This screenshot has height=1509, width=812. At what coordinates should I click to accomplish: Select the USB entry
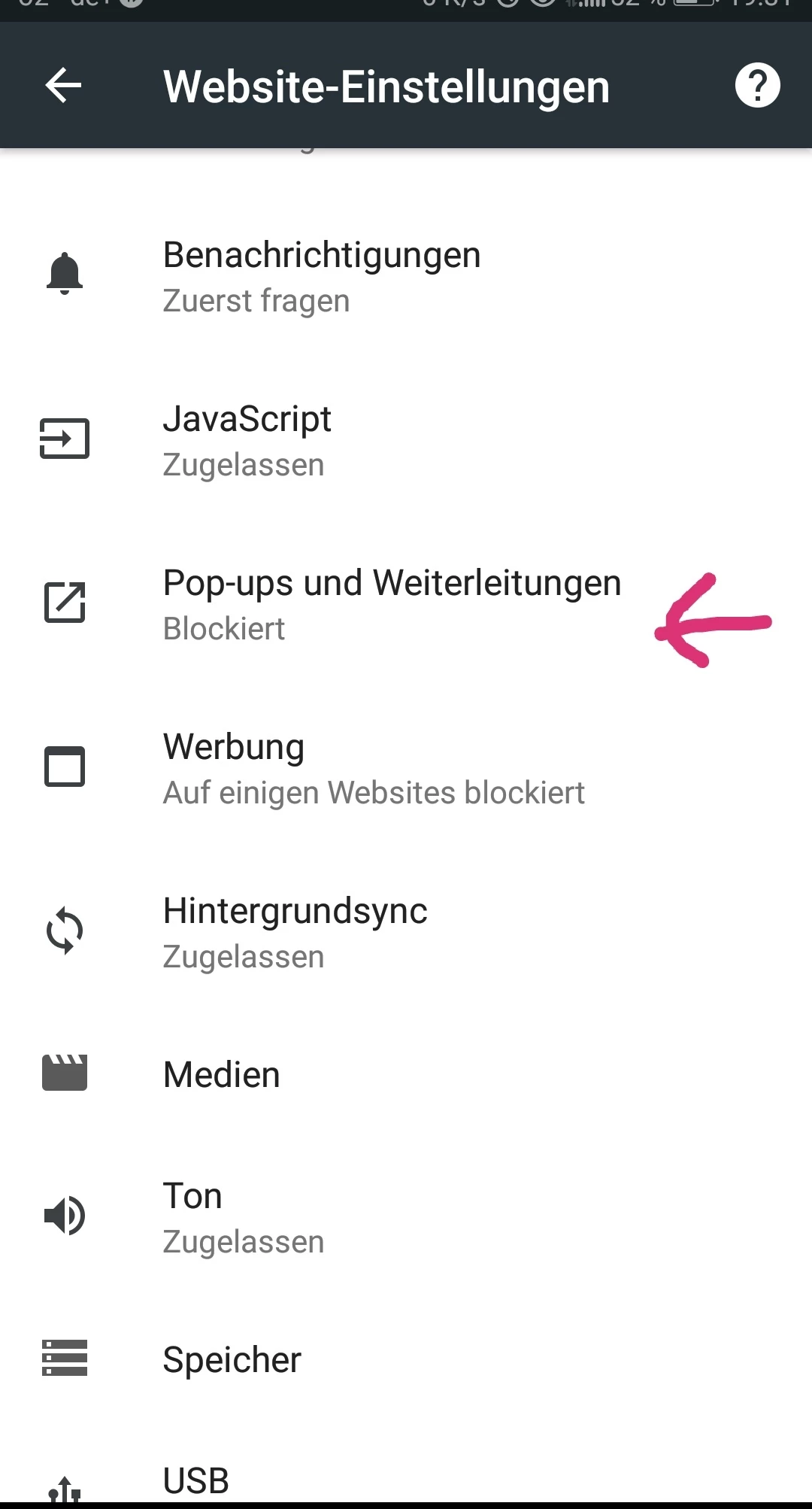[x=196, y=1480]
